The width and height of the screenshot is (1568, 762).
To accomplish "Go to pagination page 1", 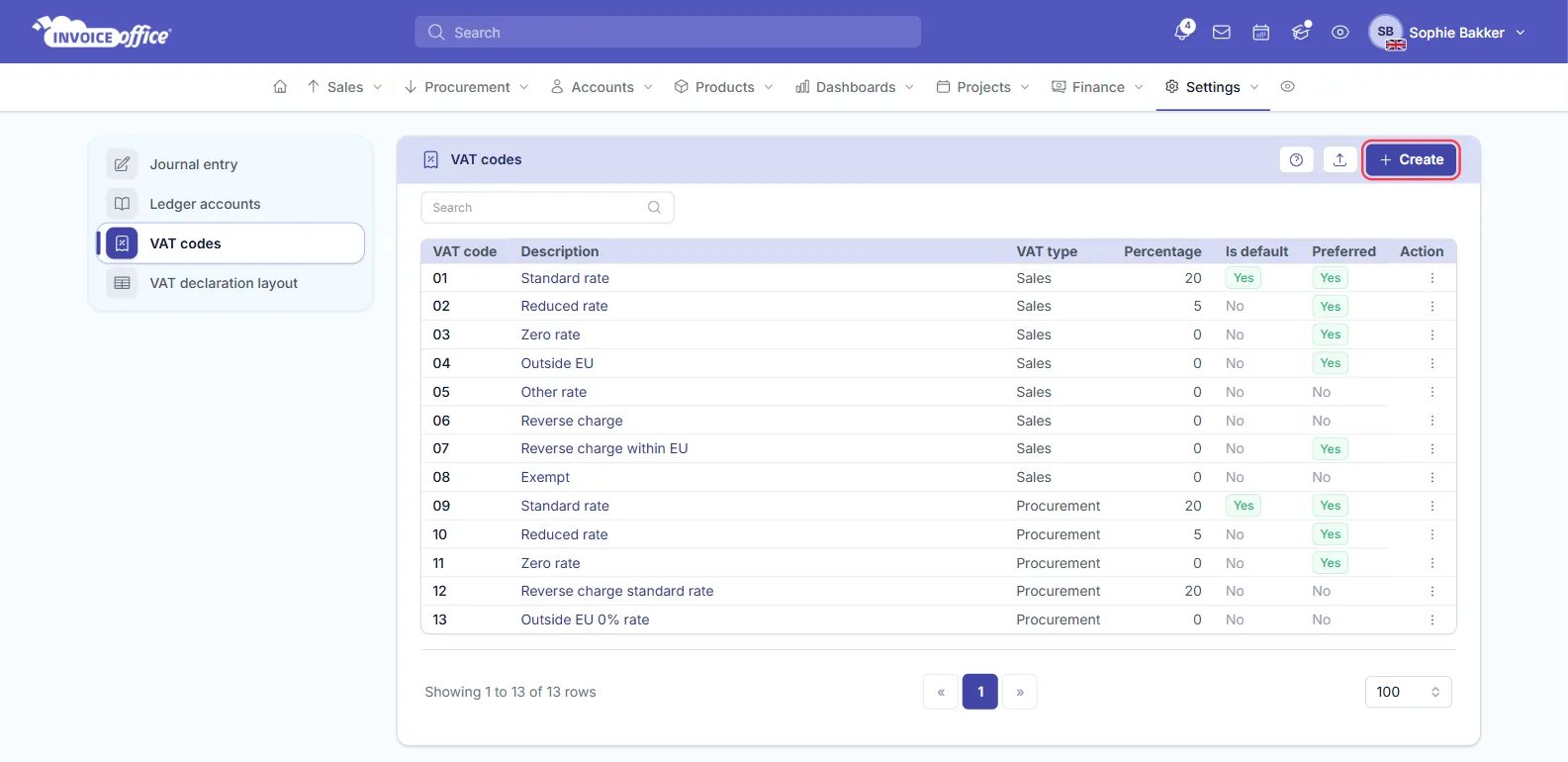I will coord(980,692).
